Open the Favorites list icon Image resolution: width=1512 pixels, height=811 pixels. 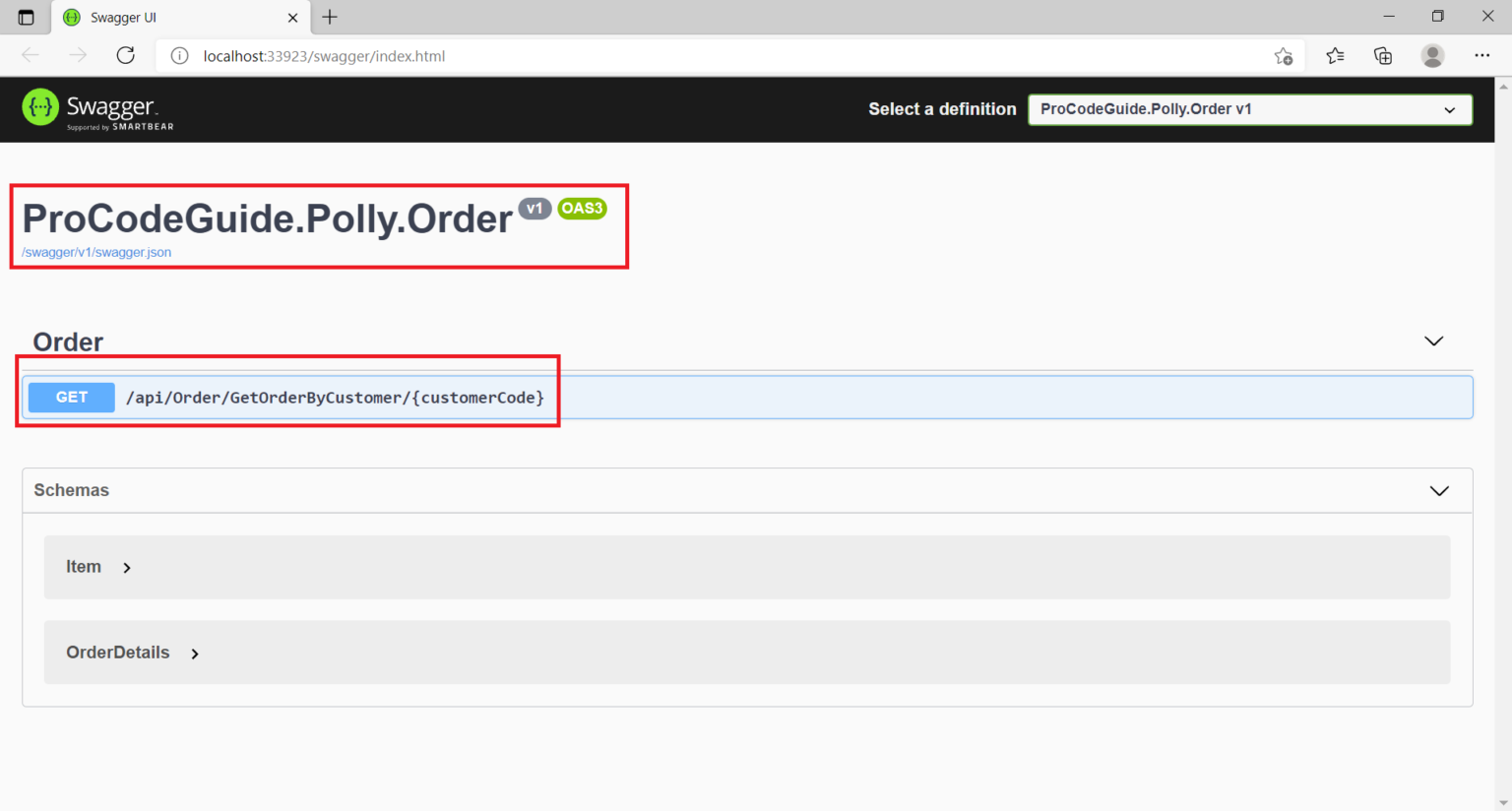pyautogui.click(x=1334, y=56)
